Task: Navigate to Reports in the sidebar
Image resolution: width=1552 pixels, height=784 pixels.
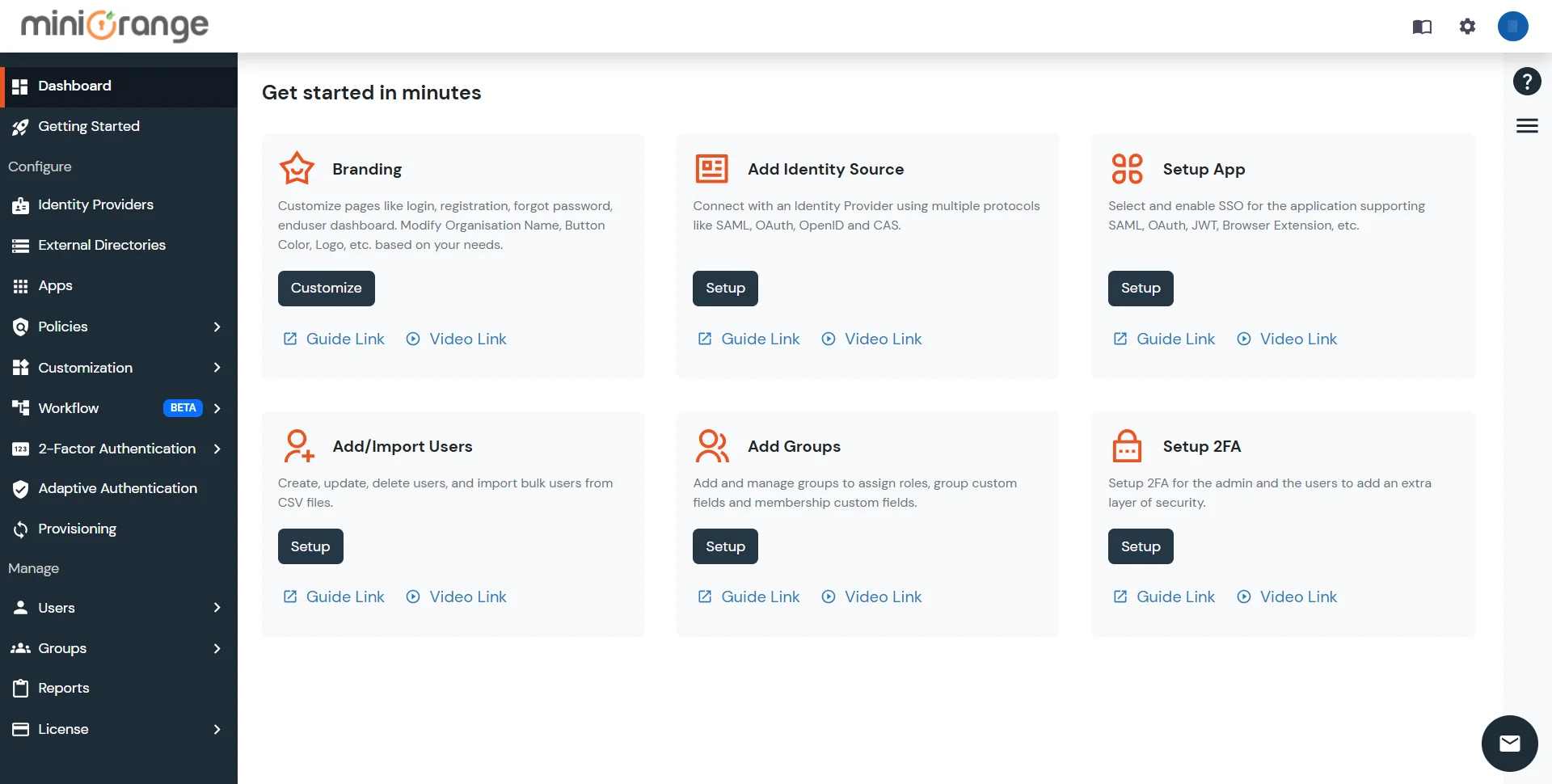Action: [64, 688]
